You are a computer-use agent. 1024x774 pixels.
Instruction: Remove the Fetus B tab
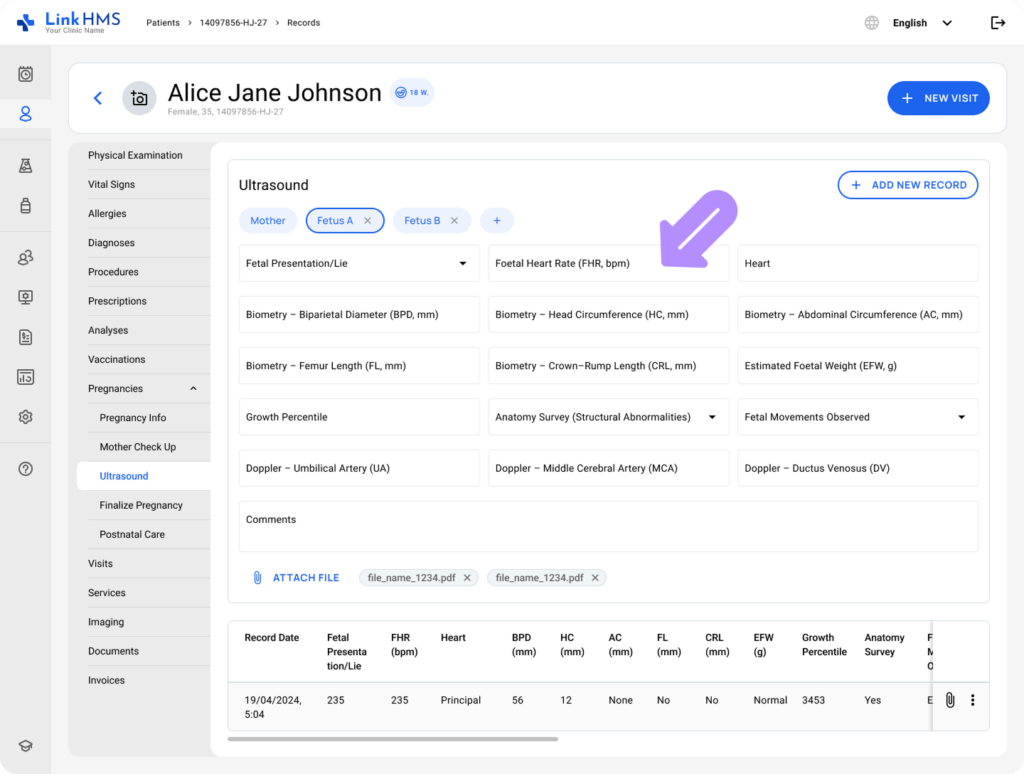(x=454, y=221)
